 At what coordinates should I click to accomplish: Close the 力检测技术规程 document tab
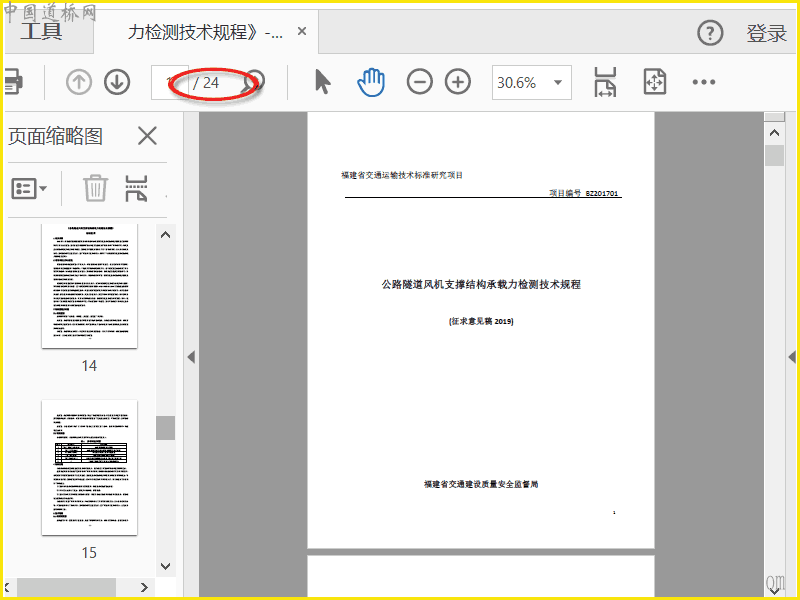pyautogui.click(x=302, y=32)
